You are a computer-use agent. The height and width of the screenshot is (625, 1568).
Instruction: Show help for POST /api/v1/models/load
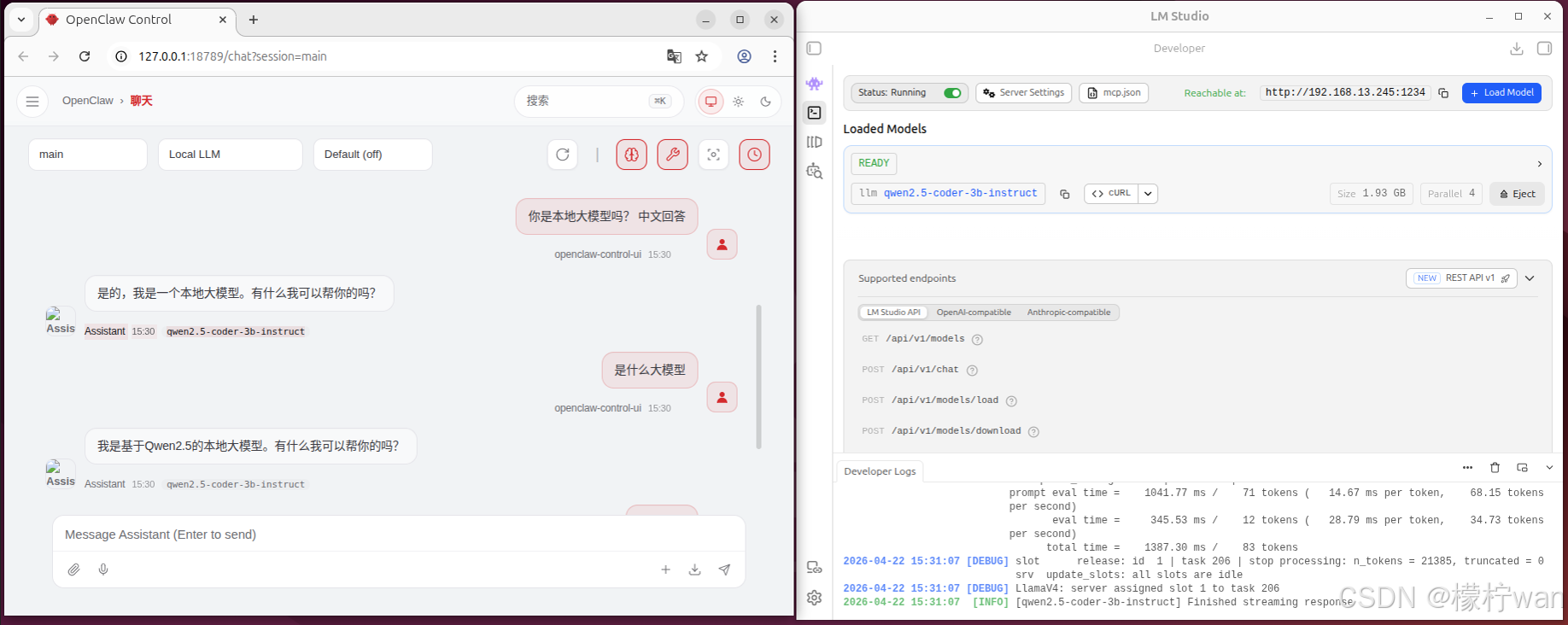click(1011, 401)
